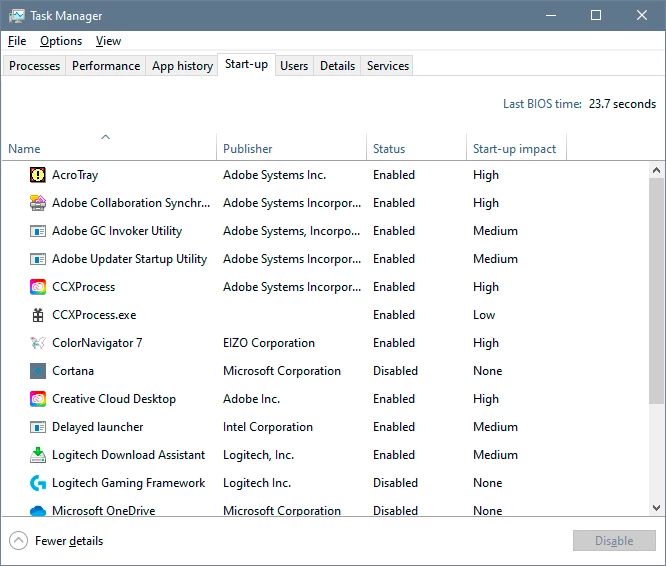Select the AcroTray row name
666x566 pixels.
tap(75, 175)
